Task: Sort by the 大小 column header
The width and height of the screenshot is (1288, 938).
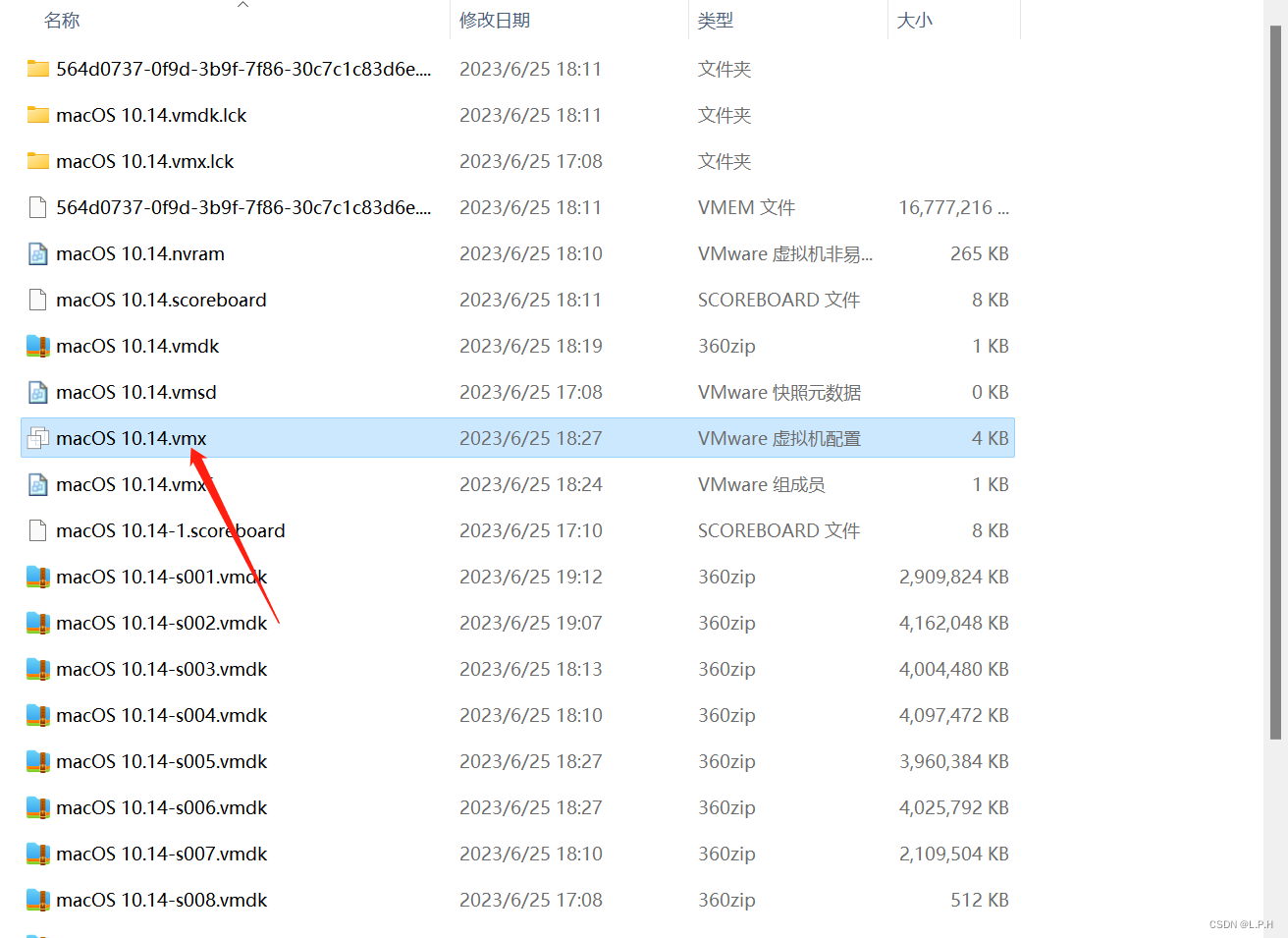Action: [915, 21]
